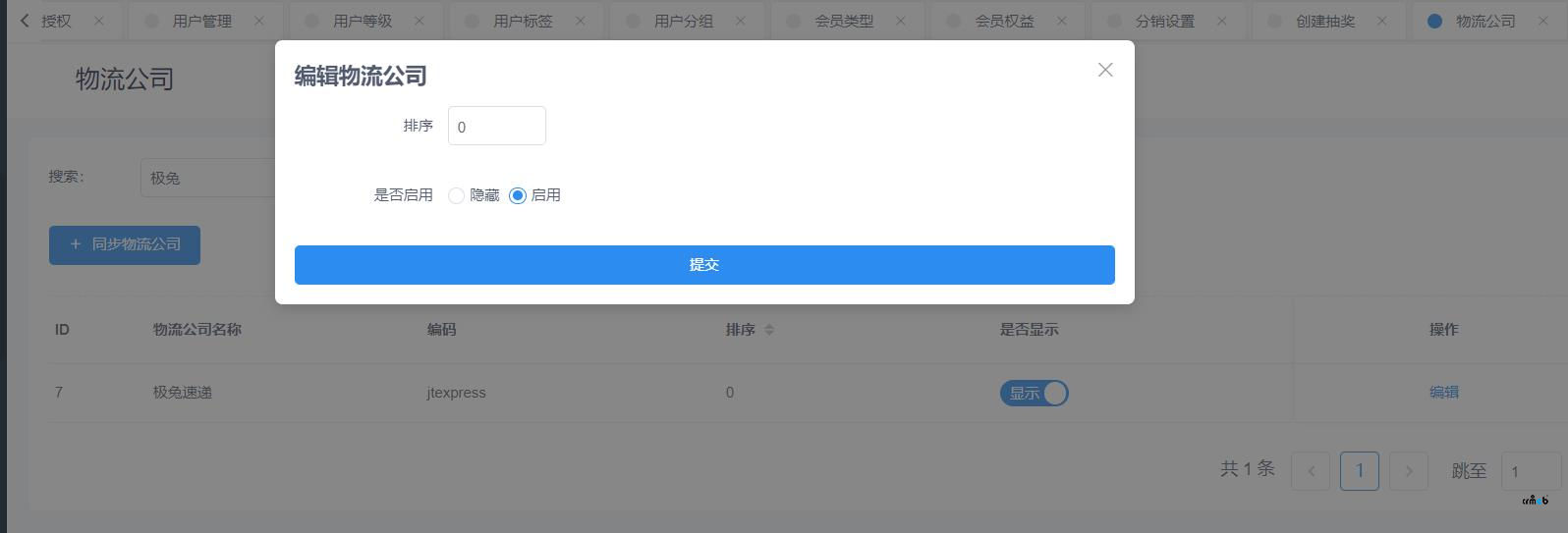Close the 物流公司 tab
The height and width of the screenshot is (533, 1568).
tap(1542, 21)
